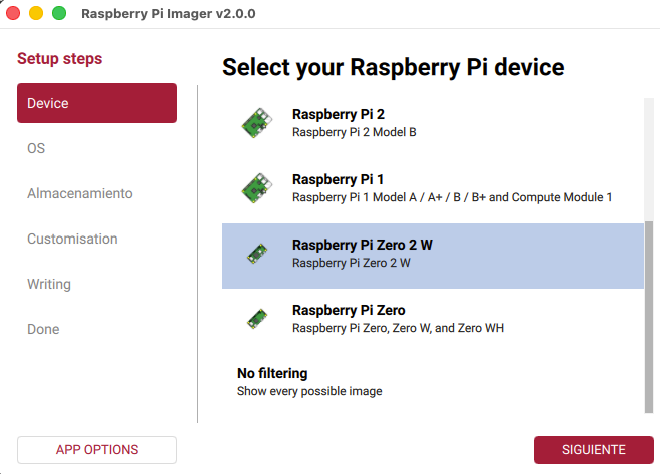This screenshot has width=660, height=474.
Task: Select Raspberry Pi 2 Model B entry
Action: click(x=354, y=131)
